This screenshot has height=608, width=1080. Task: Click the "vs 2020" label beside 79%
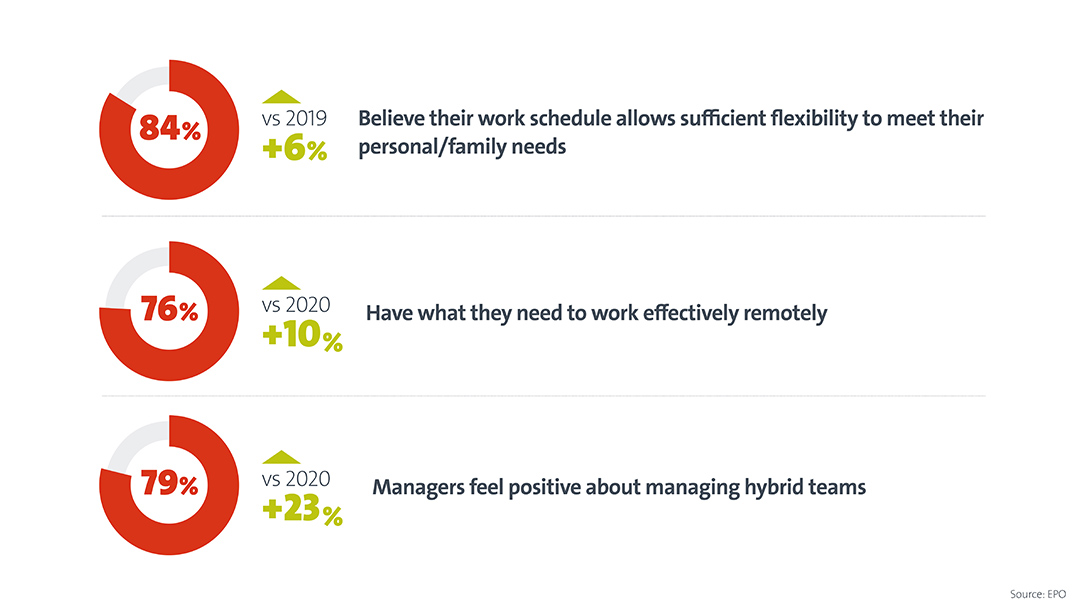[x=296, y=479]
